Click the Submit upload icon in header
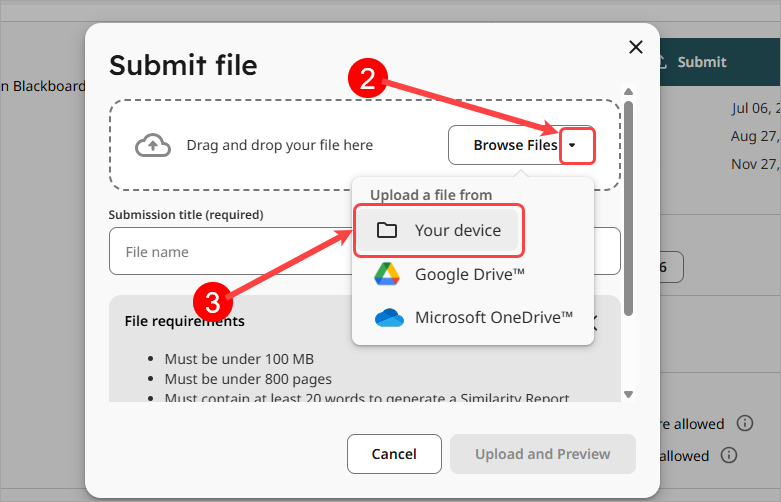Image resolution: width=781 pixels, height=502 pixels. [662, 62]
